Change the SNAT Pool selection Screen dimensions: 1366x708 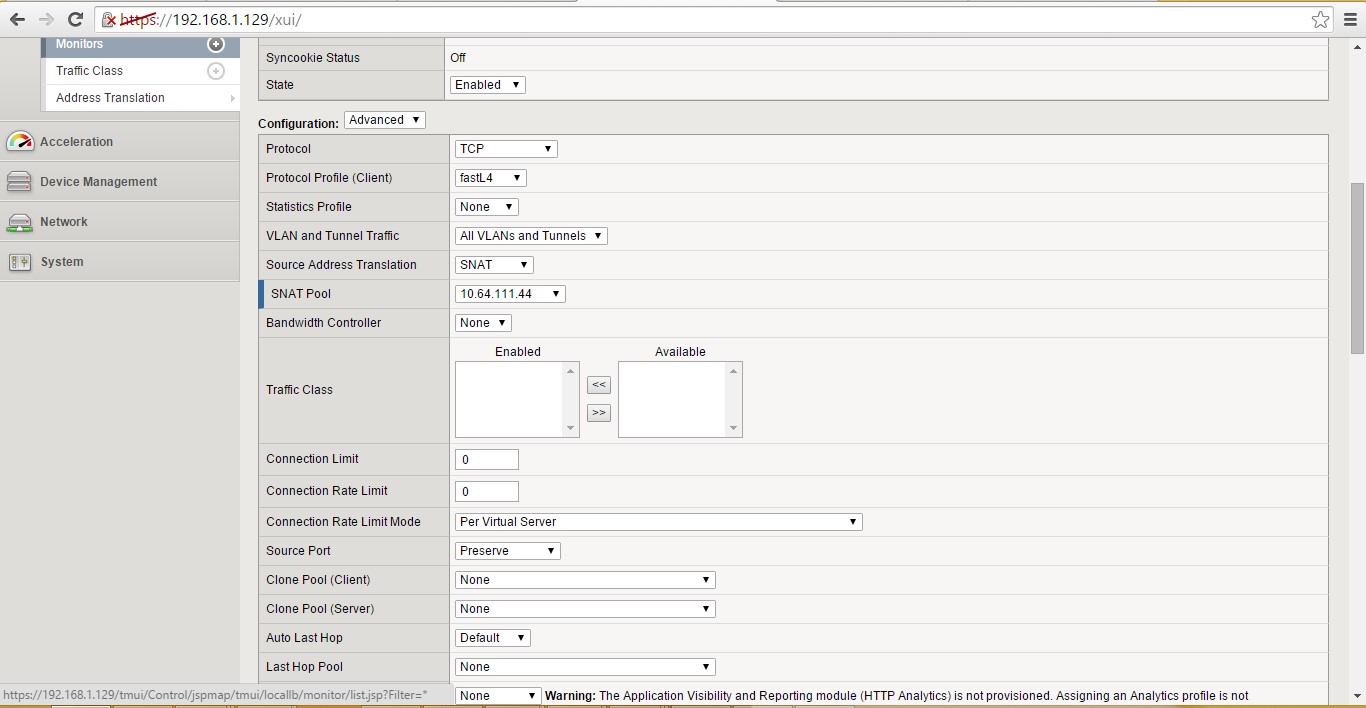509,293
